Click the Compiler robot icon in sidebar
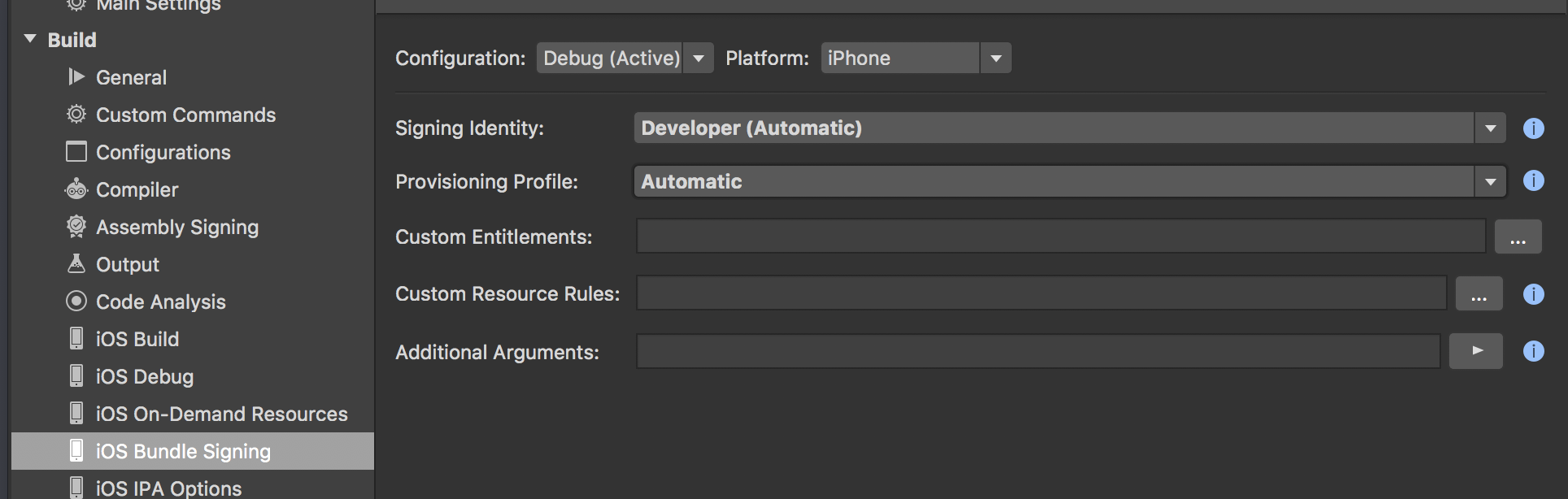The width and height of the screenshot is (1568, 499). click(76, 189)
